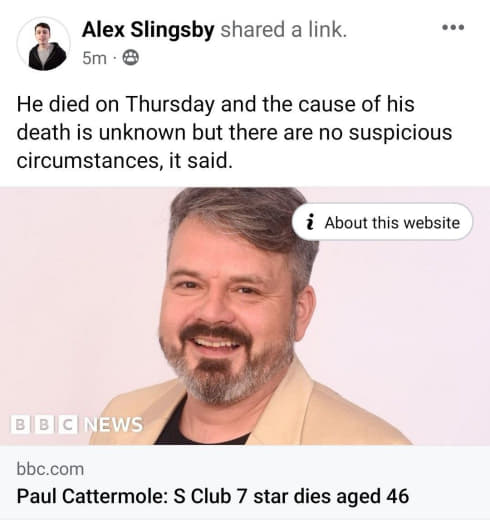Click 'shared a link.' text in header
This screenshot has height=520, width=490.
click(x=284, y=30)
